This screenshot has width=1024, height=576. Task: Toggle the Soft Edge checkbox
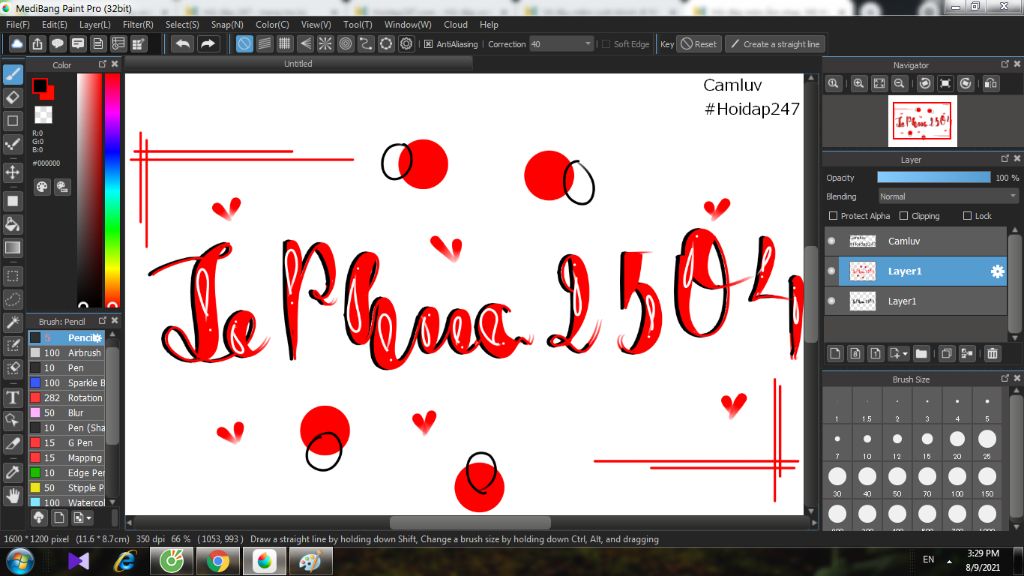[x=606, y=44]
